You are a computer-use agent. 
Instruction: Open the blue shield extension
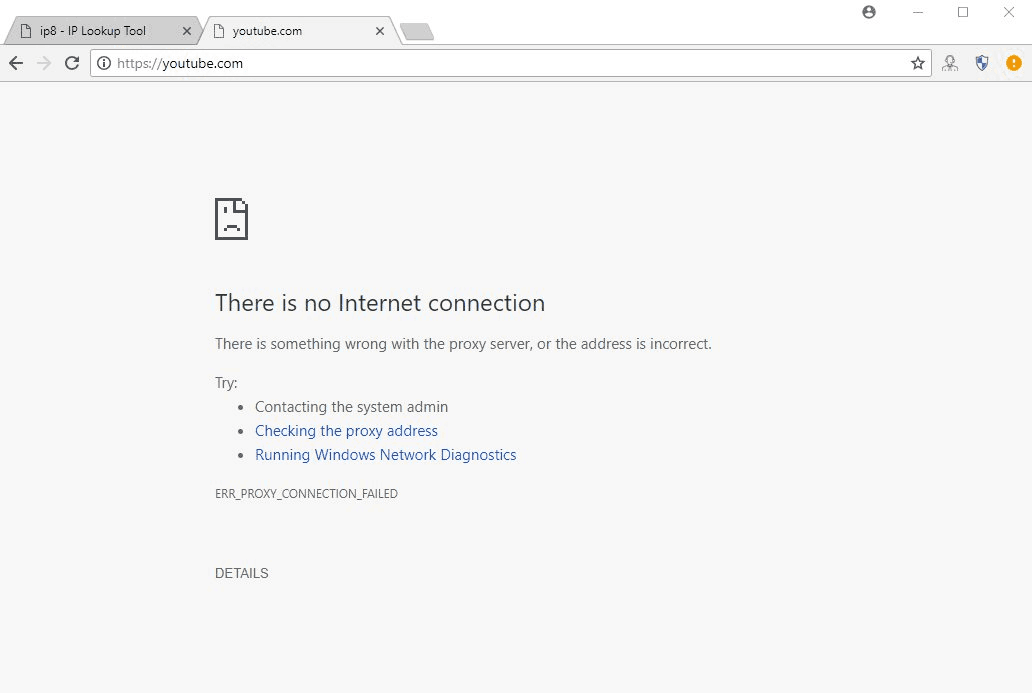tap(981, 63)
